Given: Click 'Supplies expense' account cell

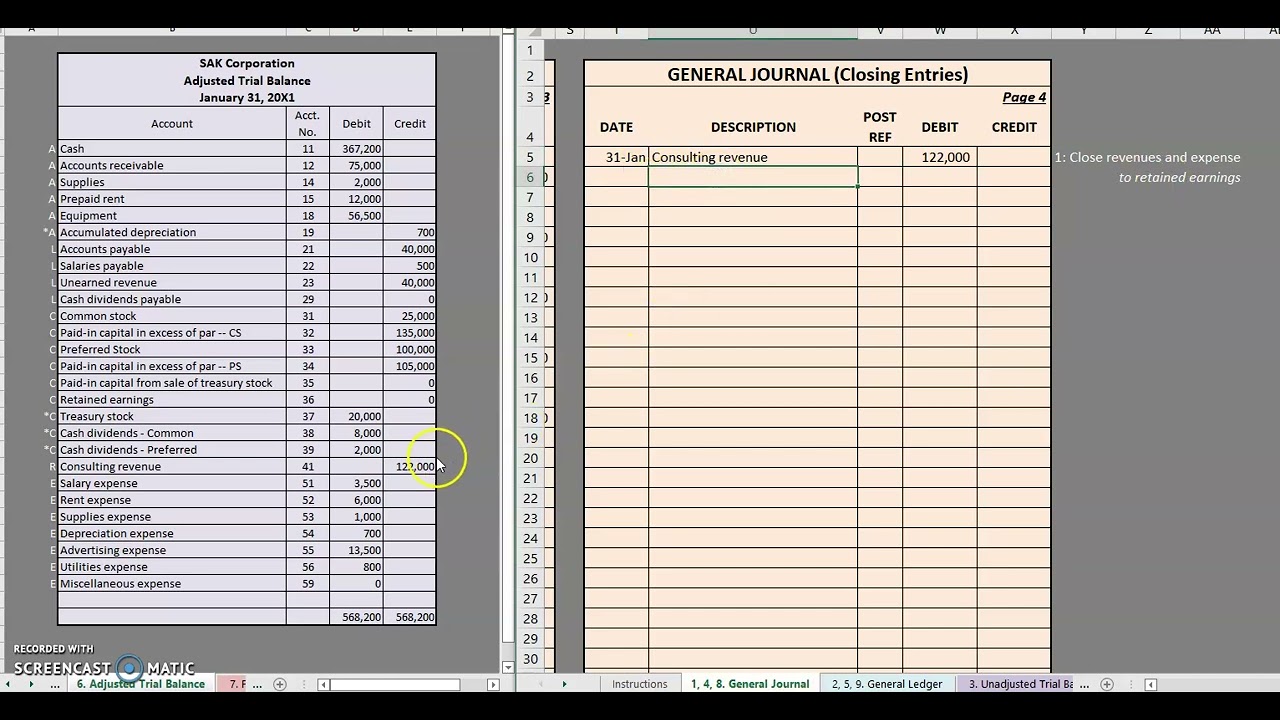Looking at the screenshot, I should click(x=172, y=516).
